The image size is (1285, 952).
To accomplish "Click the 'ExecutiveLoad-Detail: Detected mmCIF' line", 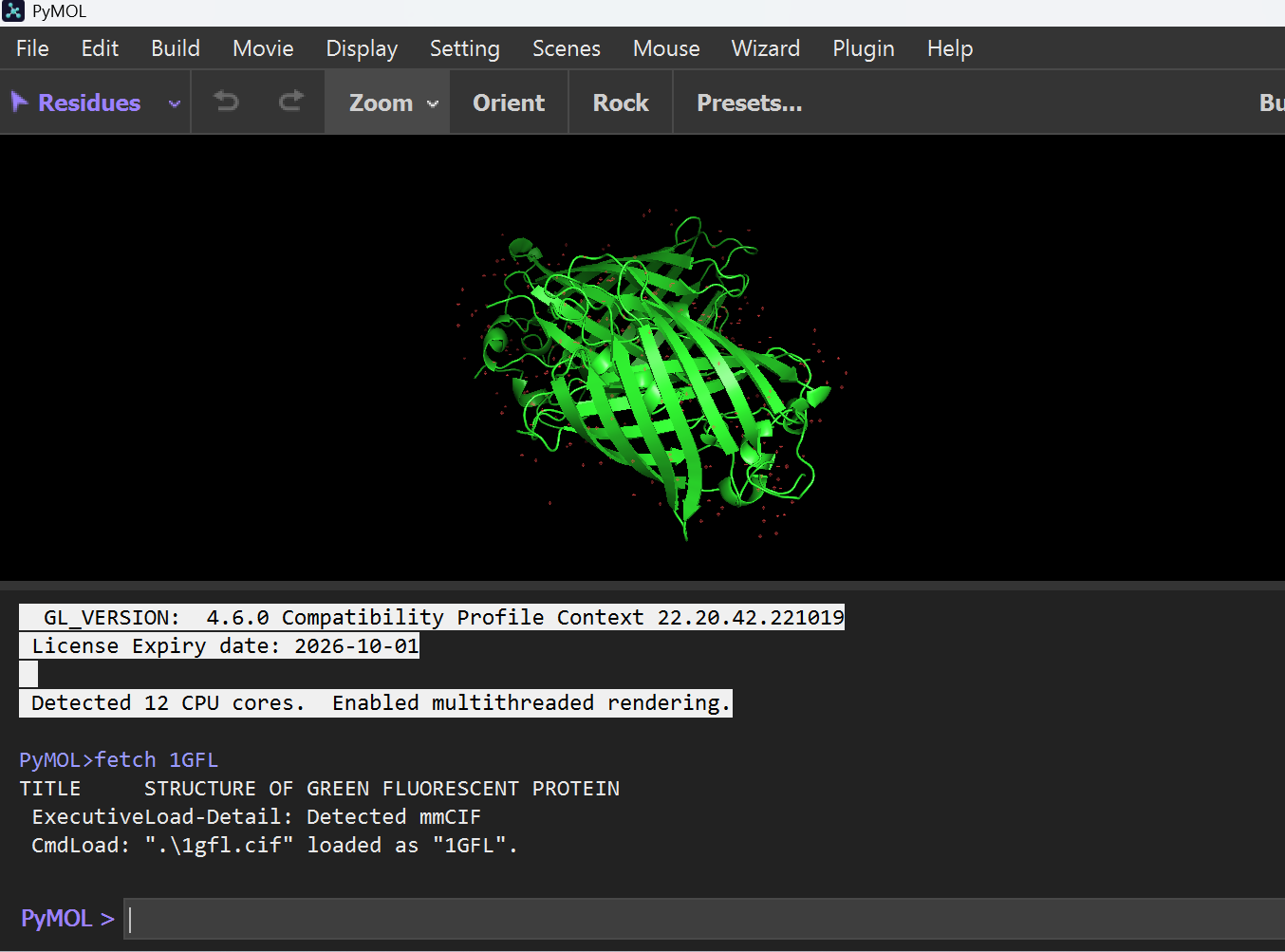I will [256, 817].
